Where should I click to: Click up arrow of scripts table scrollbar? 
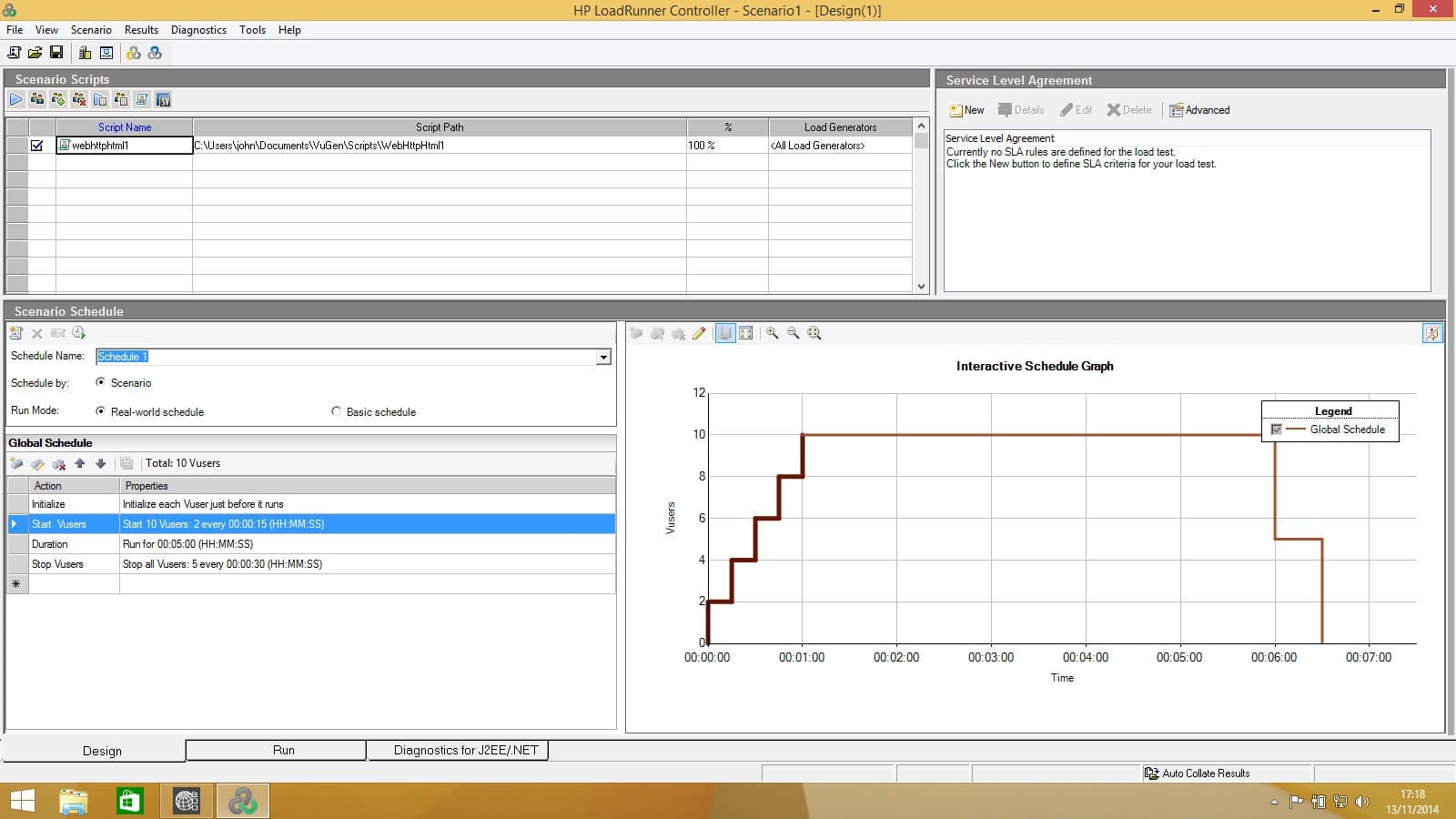(x=921, y=126)
